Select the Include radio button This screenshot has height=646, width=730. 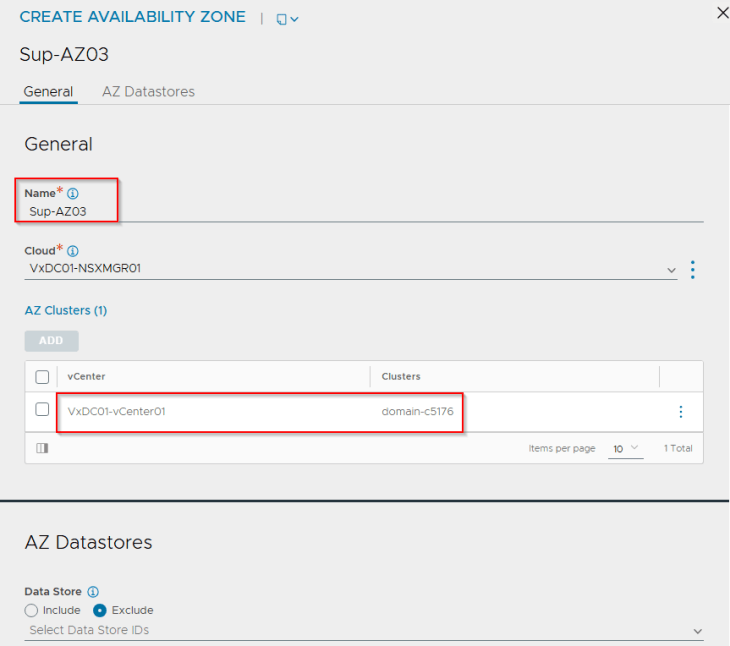[x=31, y=610]
